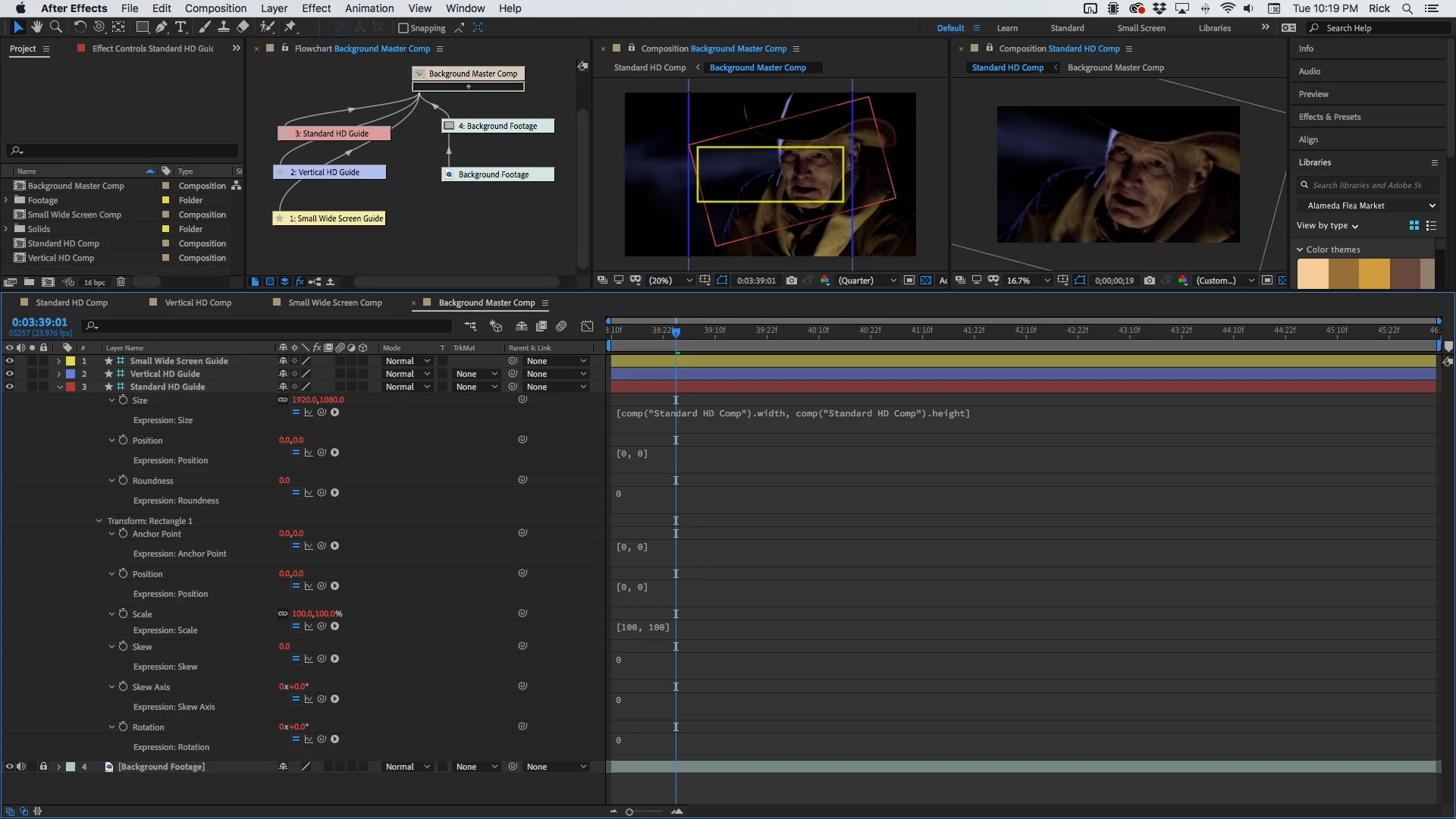Click the first peach color theme swatch
1456x819 pixels.
(1313, 274)
